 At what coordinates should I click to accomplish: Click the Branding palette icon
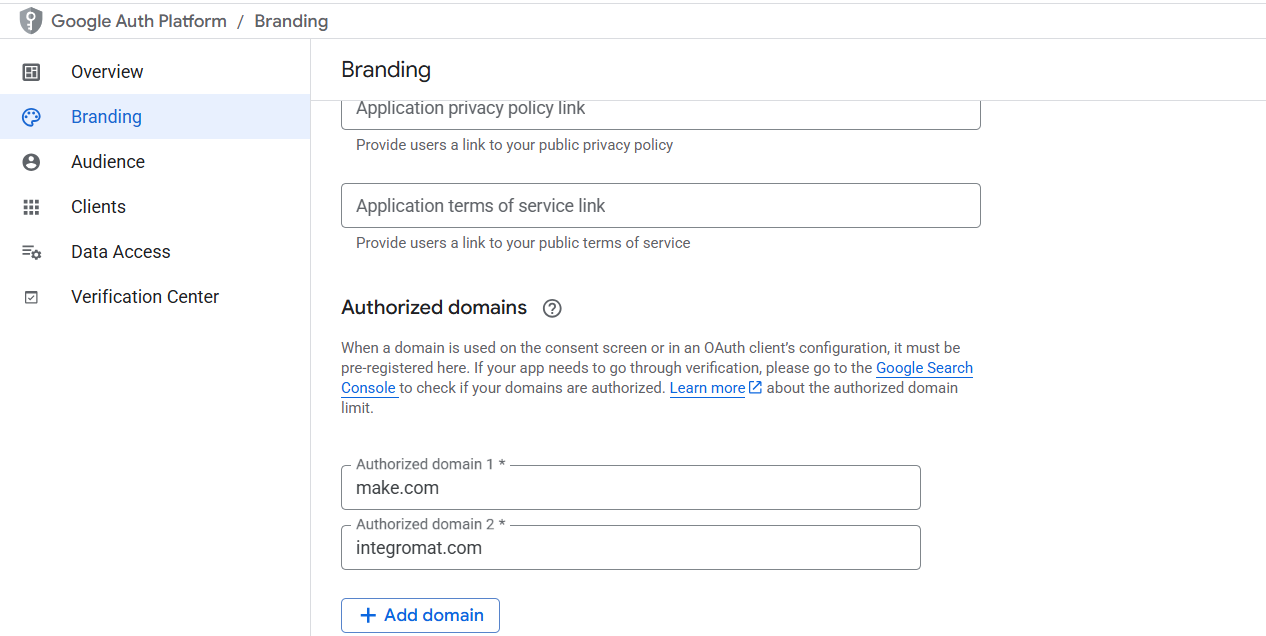pyautogui.click(x=31, y=117)
